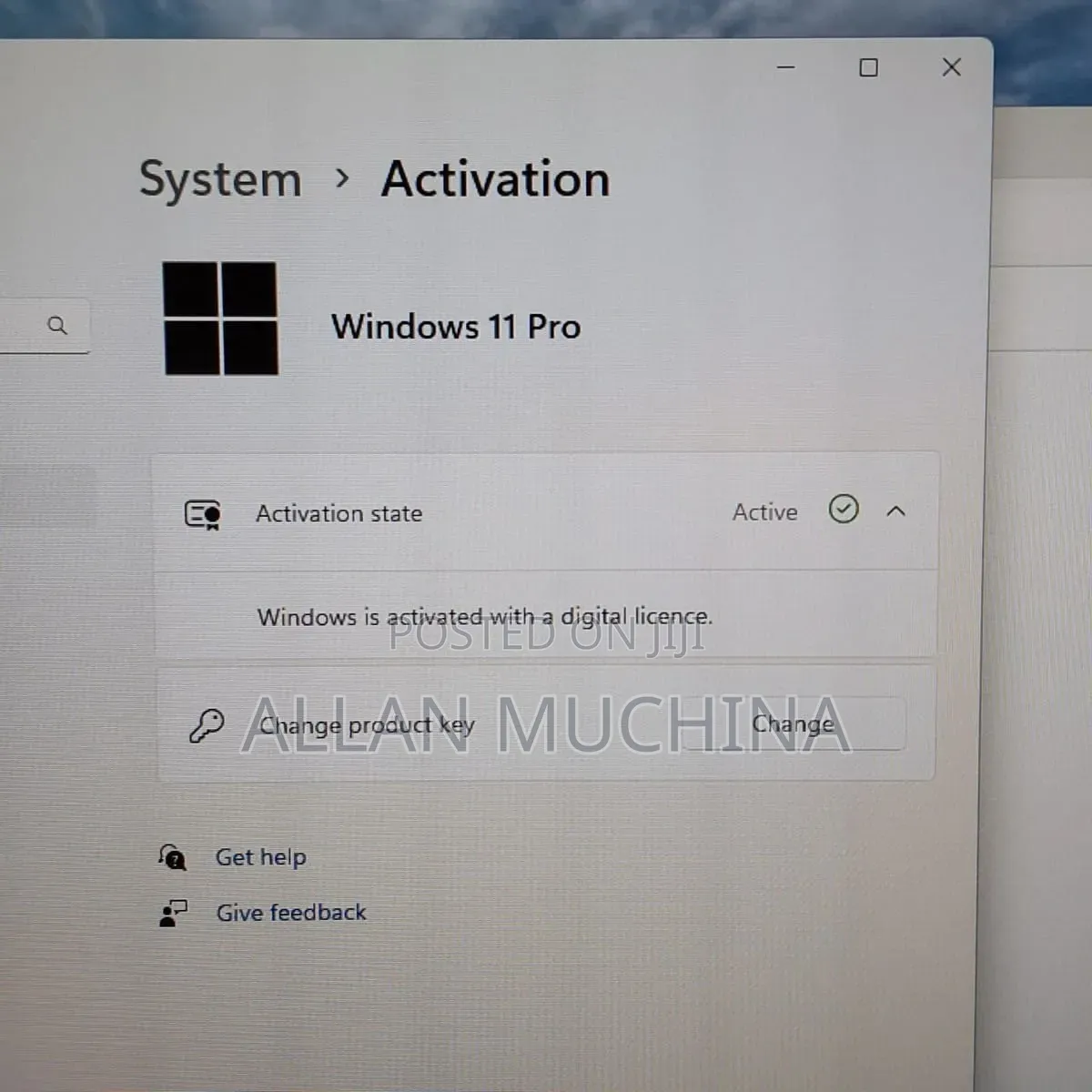Click the Windows 11 Pro edition text
1092x1092 pixels.
click(456, 327)
